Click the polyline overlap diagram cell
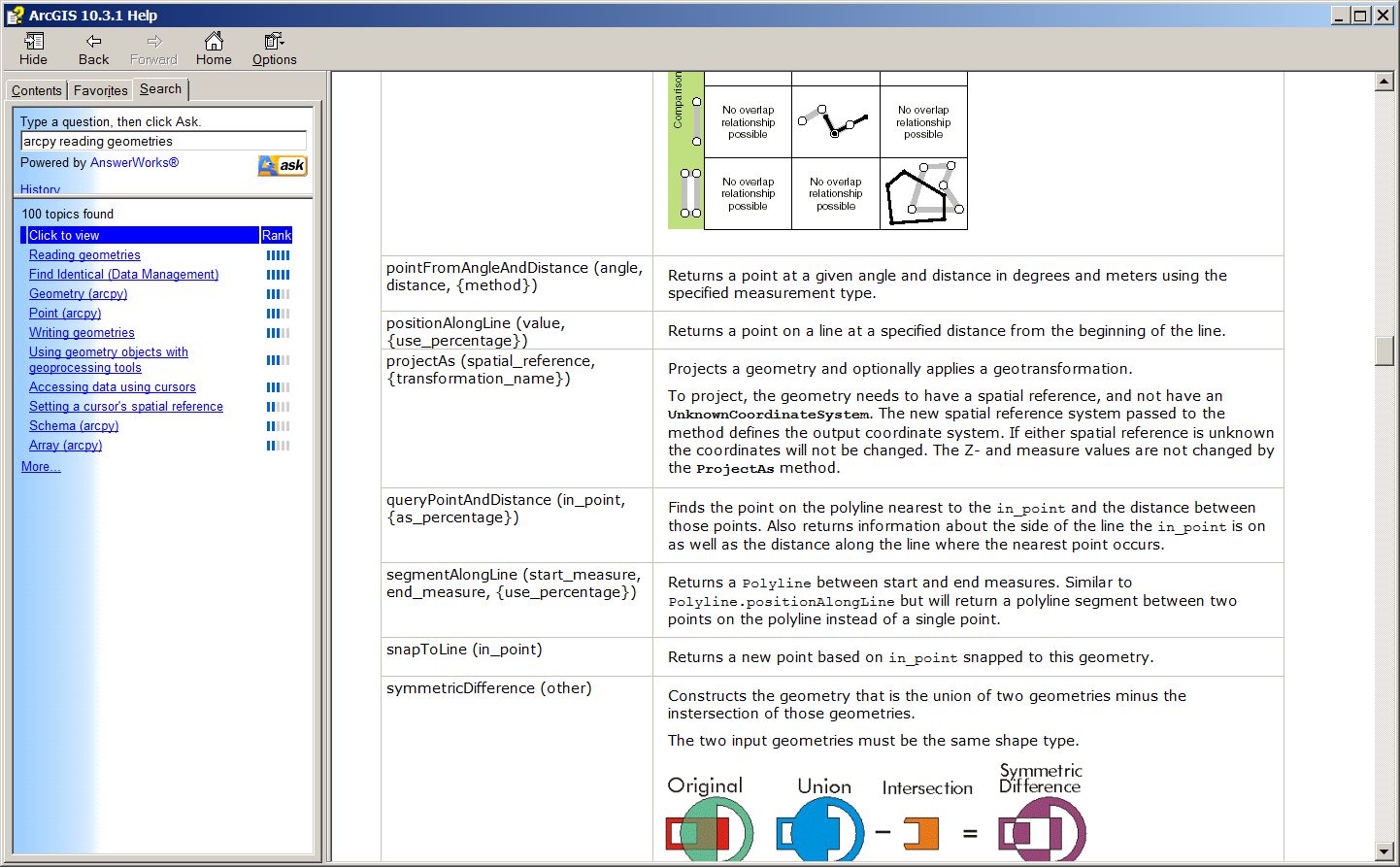The height and width of the screenshot is (867, 1400). [x=836, y=122]
